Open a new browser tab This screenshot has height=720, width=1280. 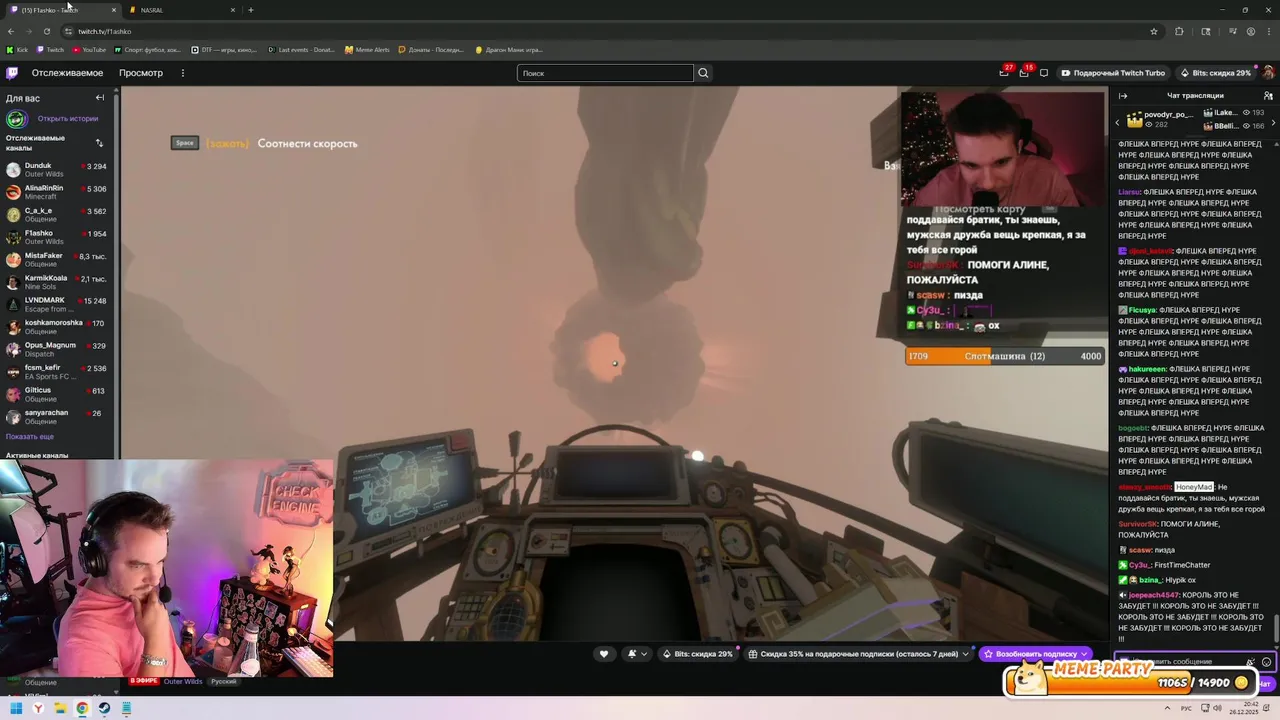251,10
